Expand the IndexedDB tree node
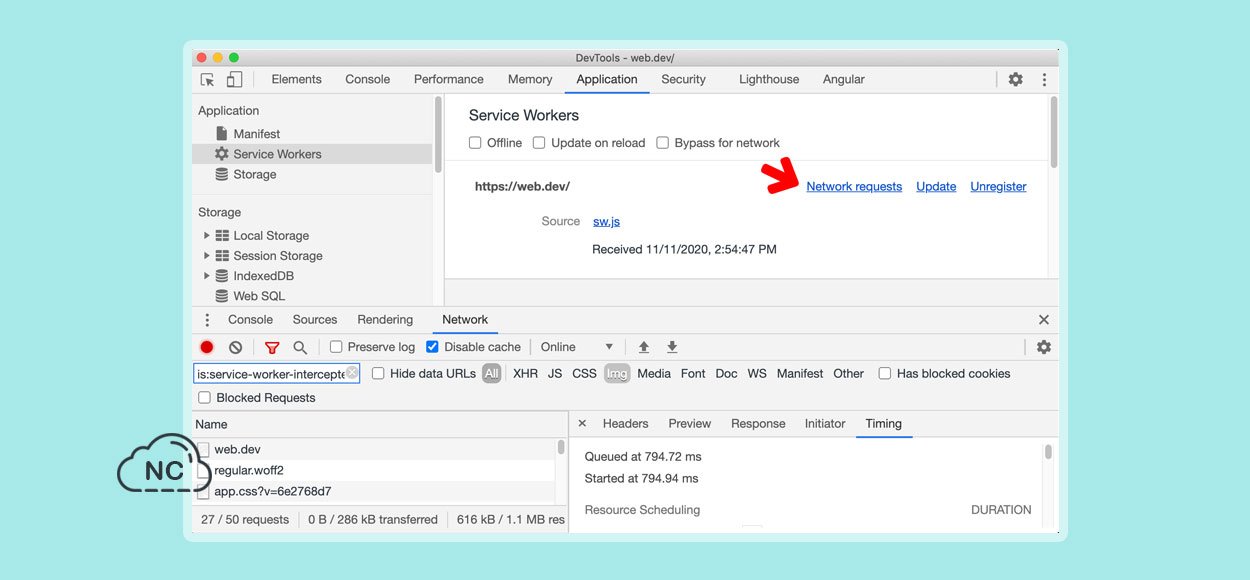The height and width of the screenshot is (580, 1250). [x=207, y=276]
